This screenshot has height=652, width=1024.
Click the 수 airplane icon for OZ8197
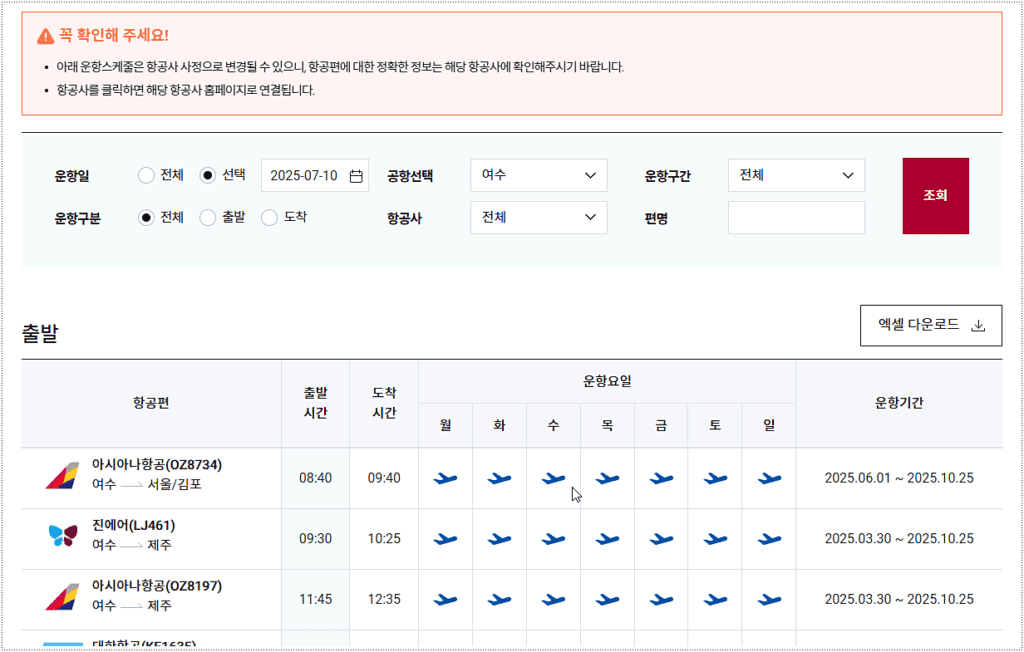553,599
